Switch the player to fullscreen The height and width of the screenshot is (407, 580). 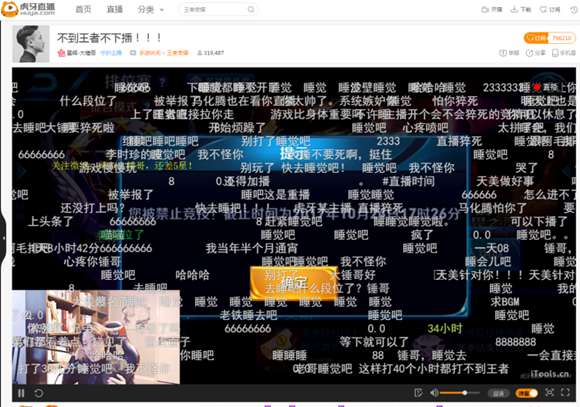click(565, 393)
